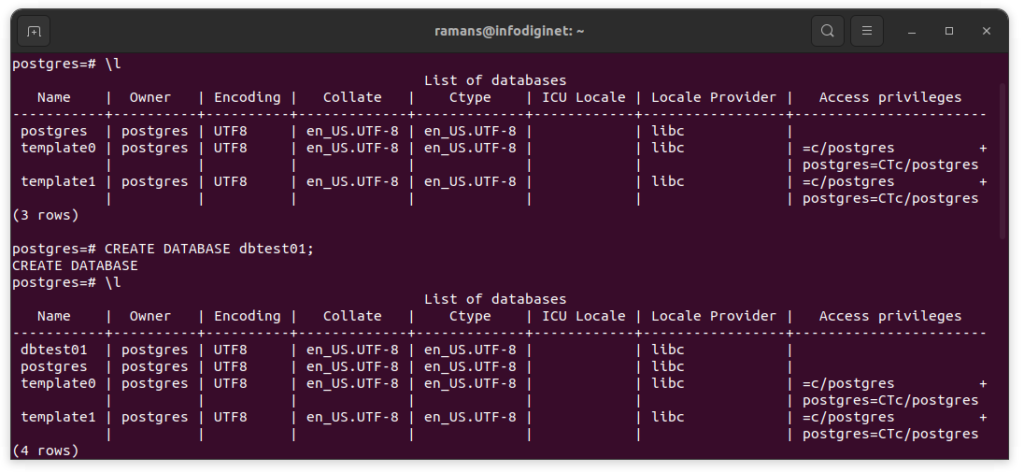Click UTF8 encoding in dbtest01 row
1024x472 pixels.
pos(231,350)
